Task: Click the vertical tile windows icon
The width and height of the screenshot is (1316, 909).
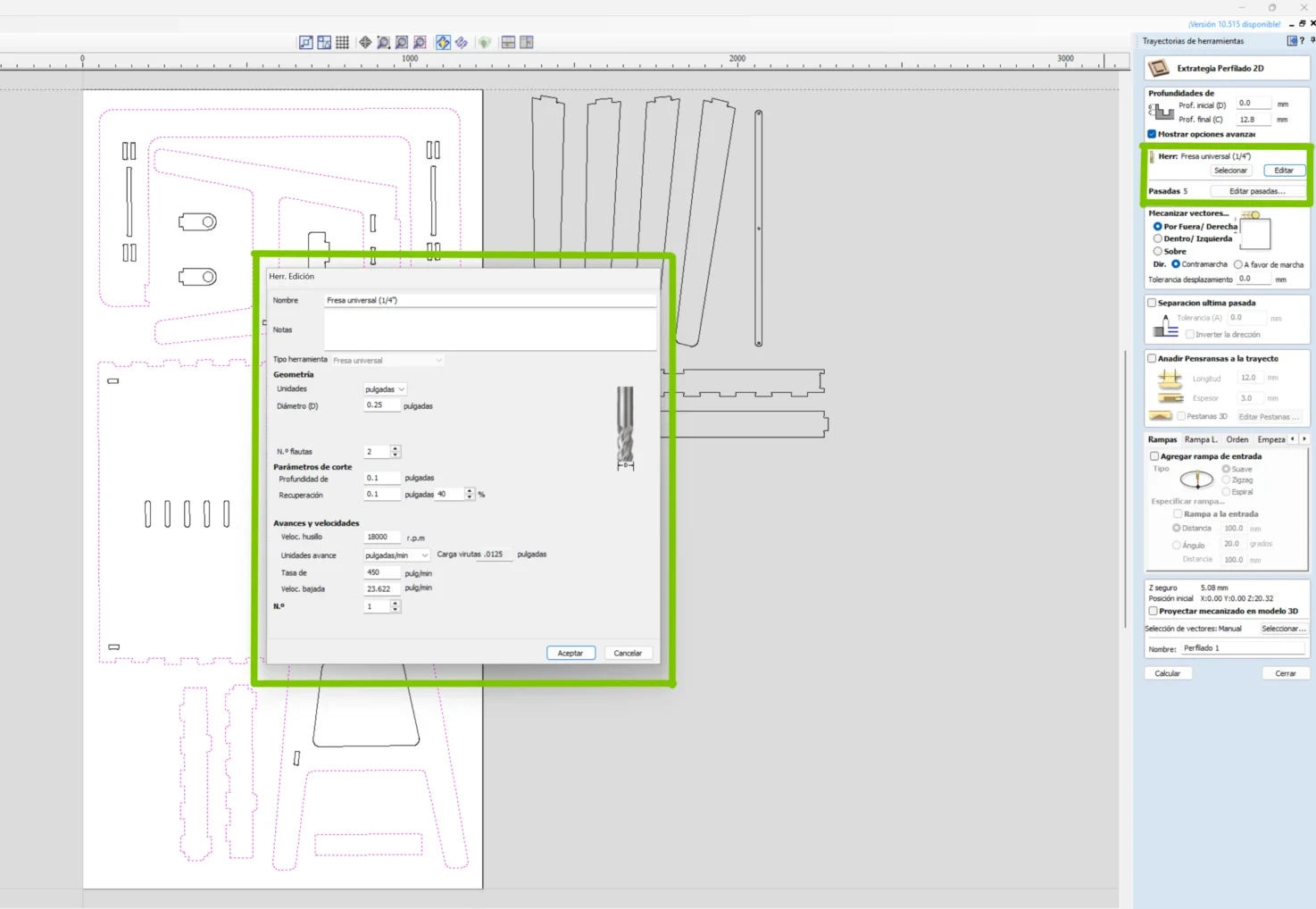Action: (527, 42)
